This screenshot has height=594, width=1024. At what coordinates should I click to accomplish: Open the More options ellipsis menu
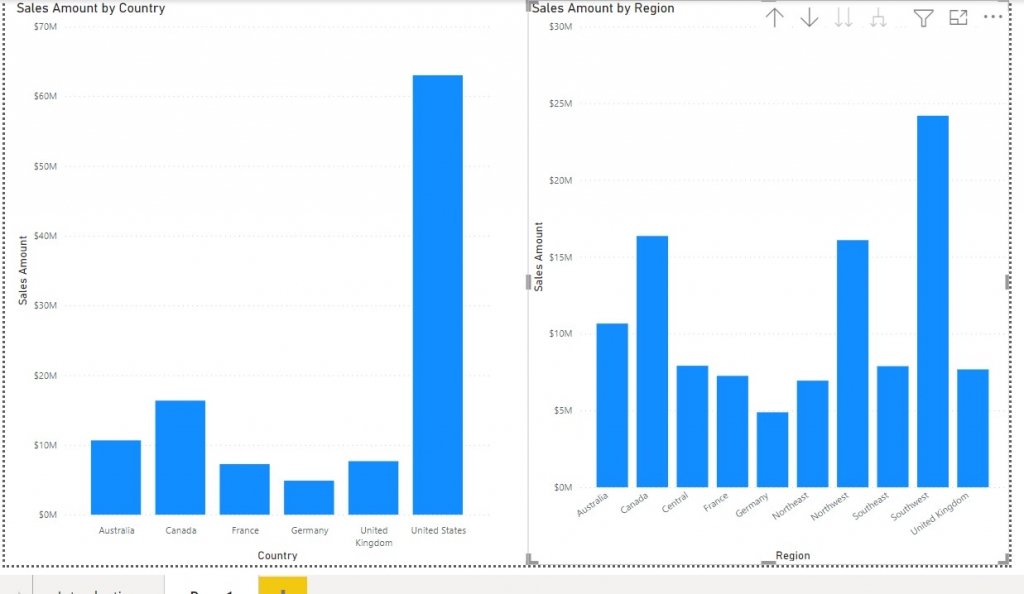[x=993, y=17]
